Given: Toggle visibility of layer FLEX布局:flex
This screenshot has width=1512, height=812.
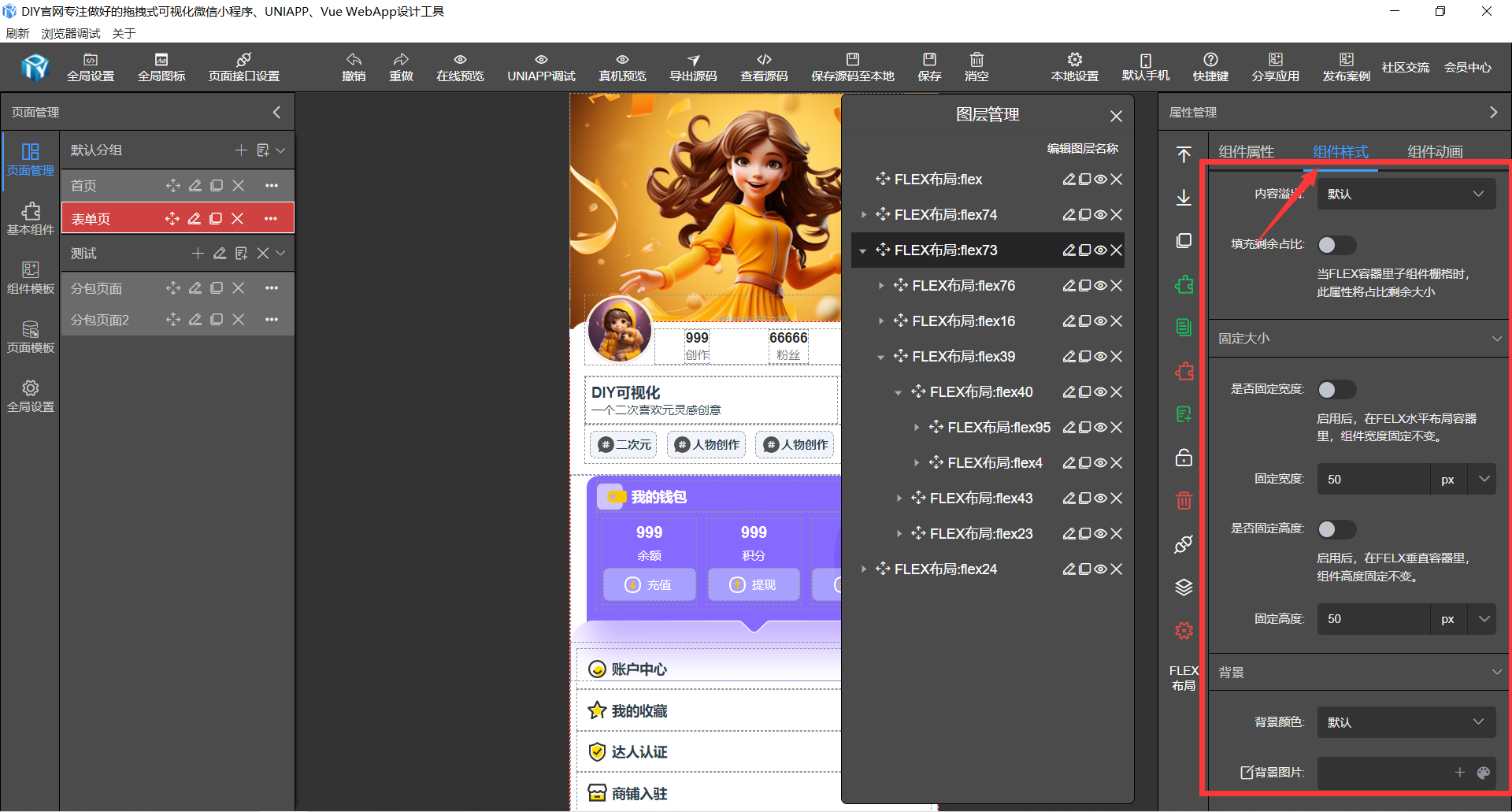Looking at the screenshot, I should coord(1100,180).
